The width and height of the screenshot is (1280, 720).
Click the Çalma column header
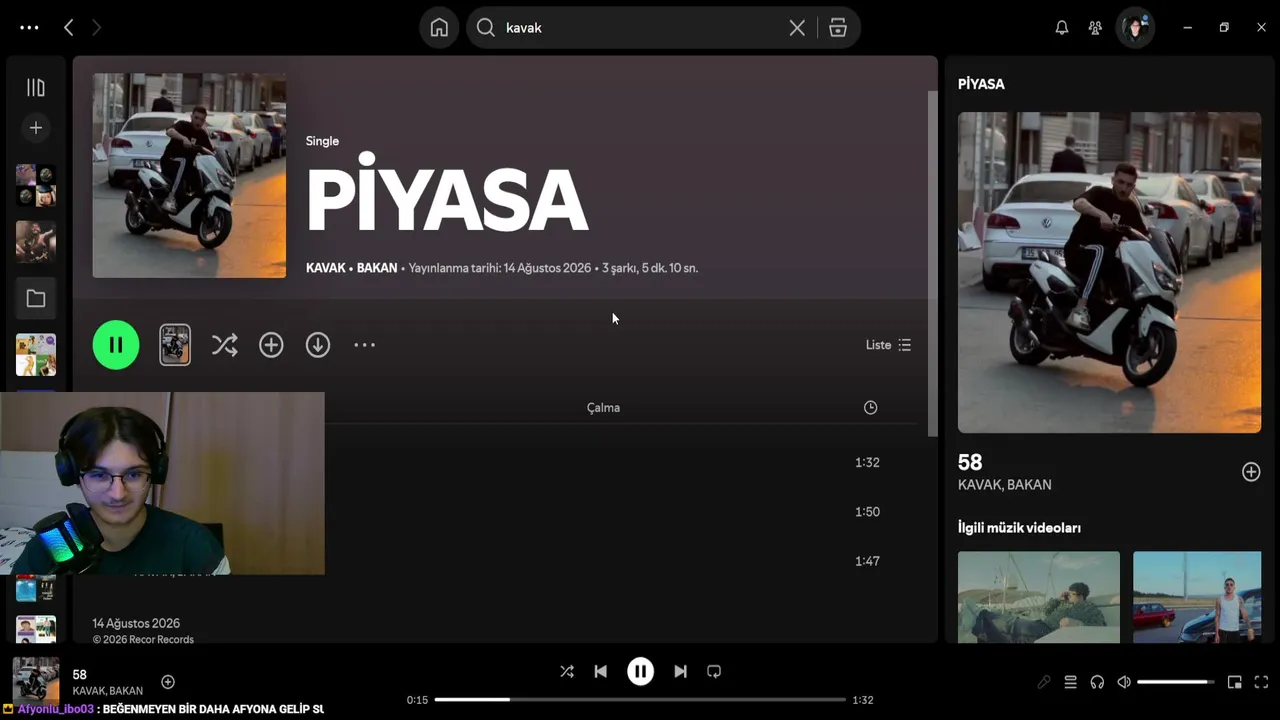(603, 408)
